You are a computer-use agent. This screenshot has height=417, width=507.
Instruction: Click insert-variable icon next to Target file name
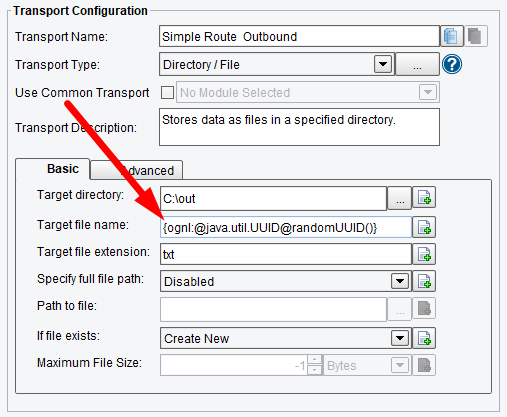[424, 227]
